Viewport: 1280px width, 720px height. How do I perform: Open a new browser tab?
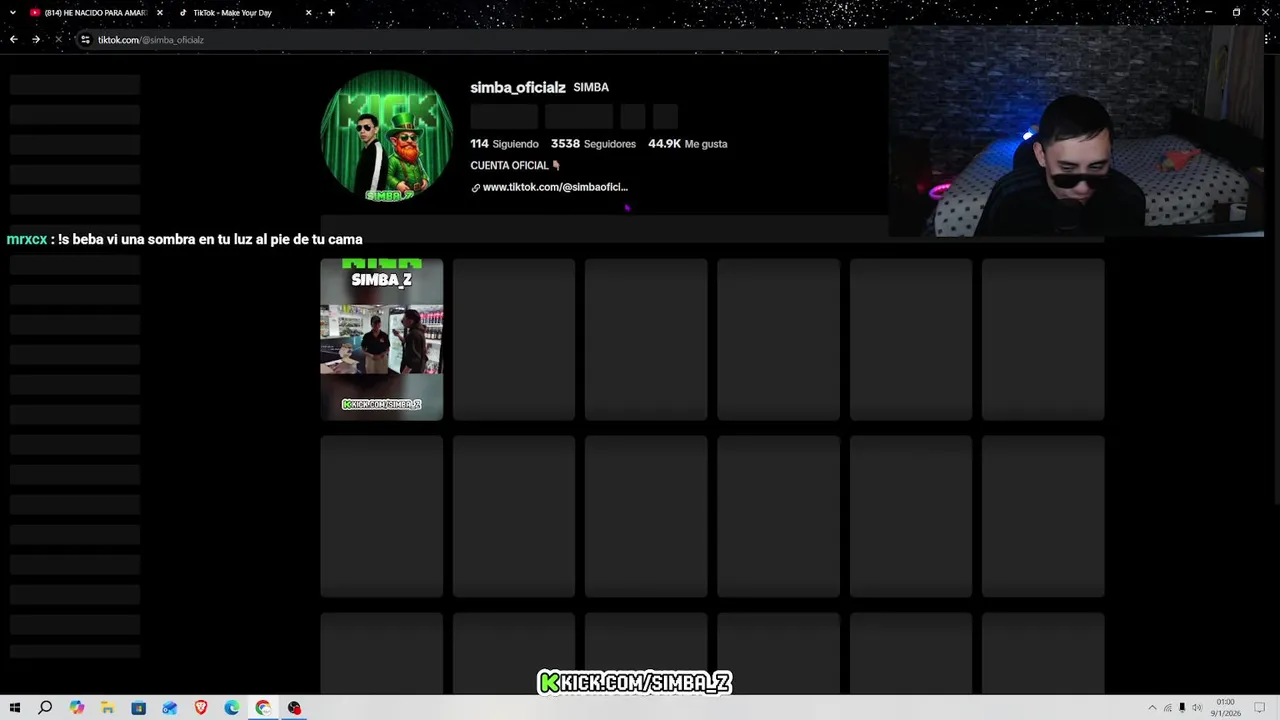pyautogui.click(x=331, y=13)
